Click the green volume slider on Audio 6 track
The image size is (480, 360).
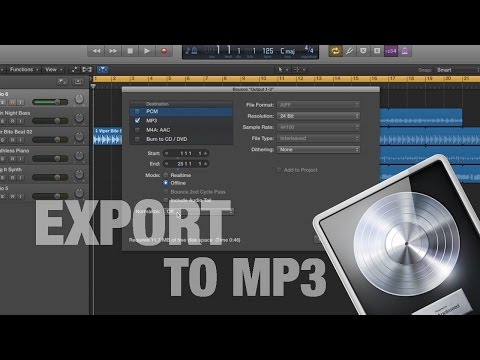[x=50, y=102]
